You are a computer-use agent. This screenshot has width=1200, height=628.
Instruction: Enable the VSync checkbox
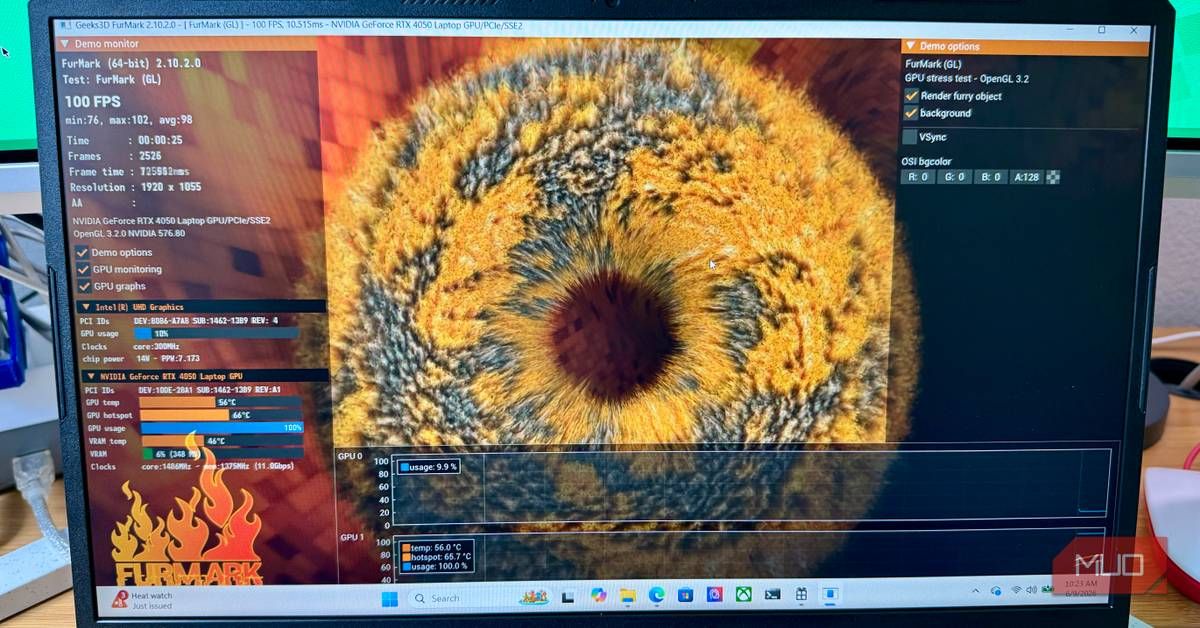coord(909,136)
